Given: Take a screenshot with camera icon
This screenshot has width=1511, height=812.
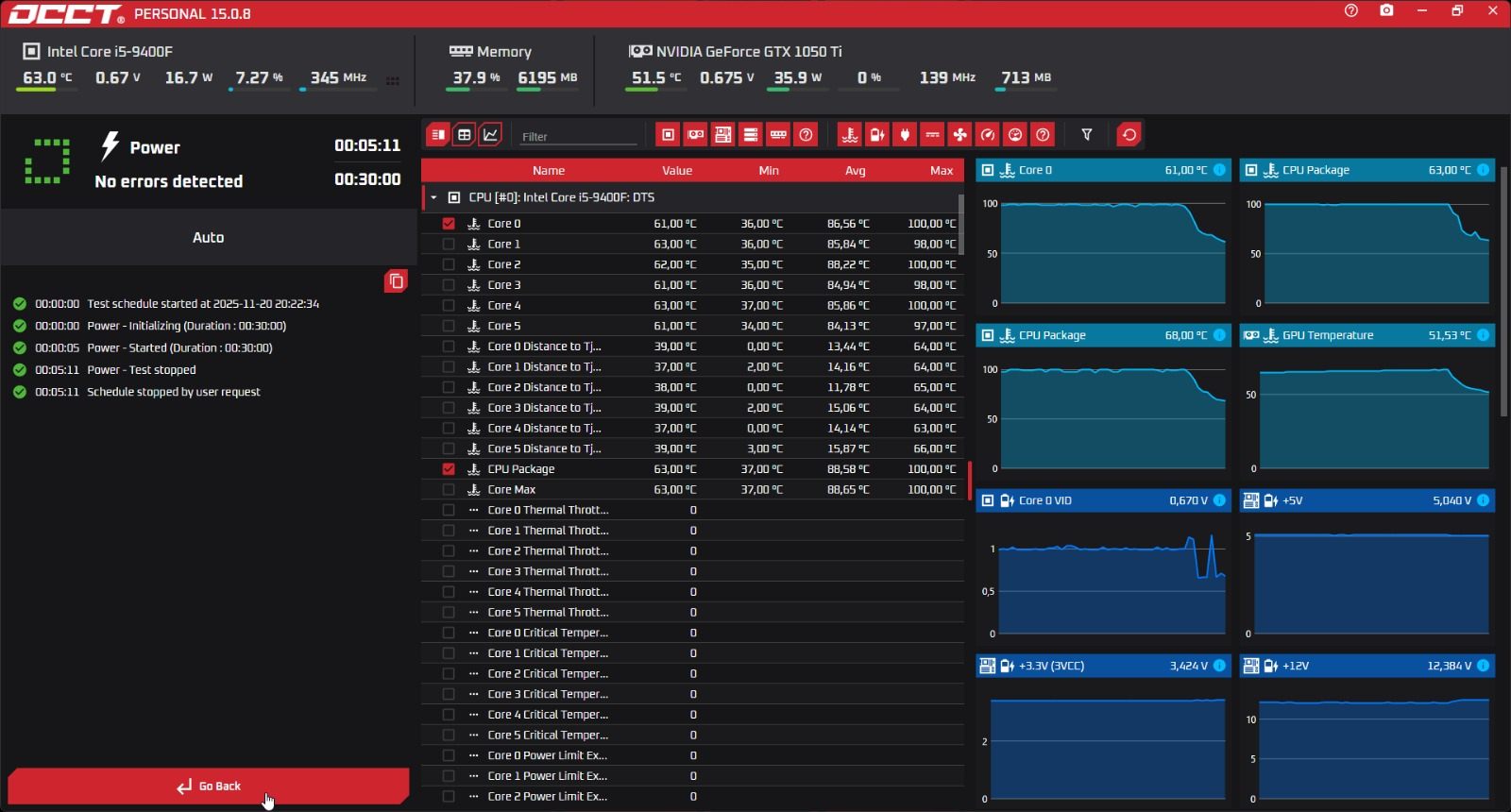Looking at the screenshot, I should pyautogui.click(x=1386, y=11).
